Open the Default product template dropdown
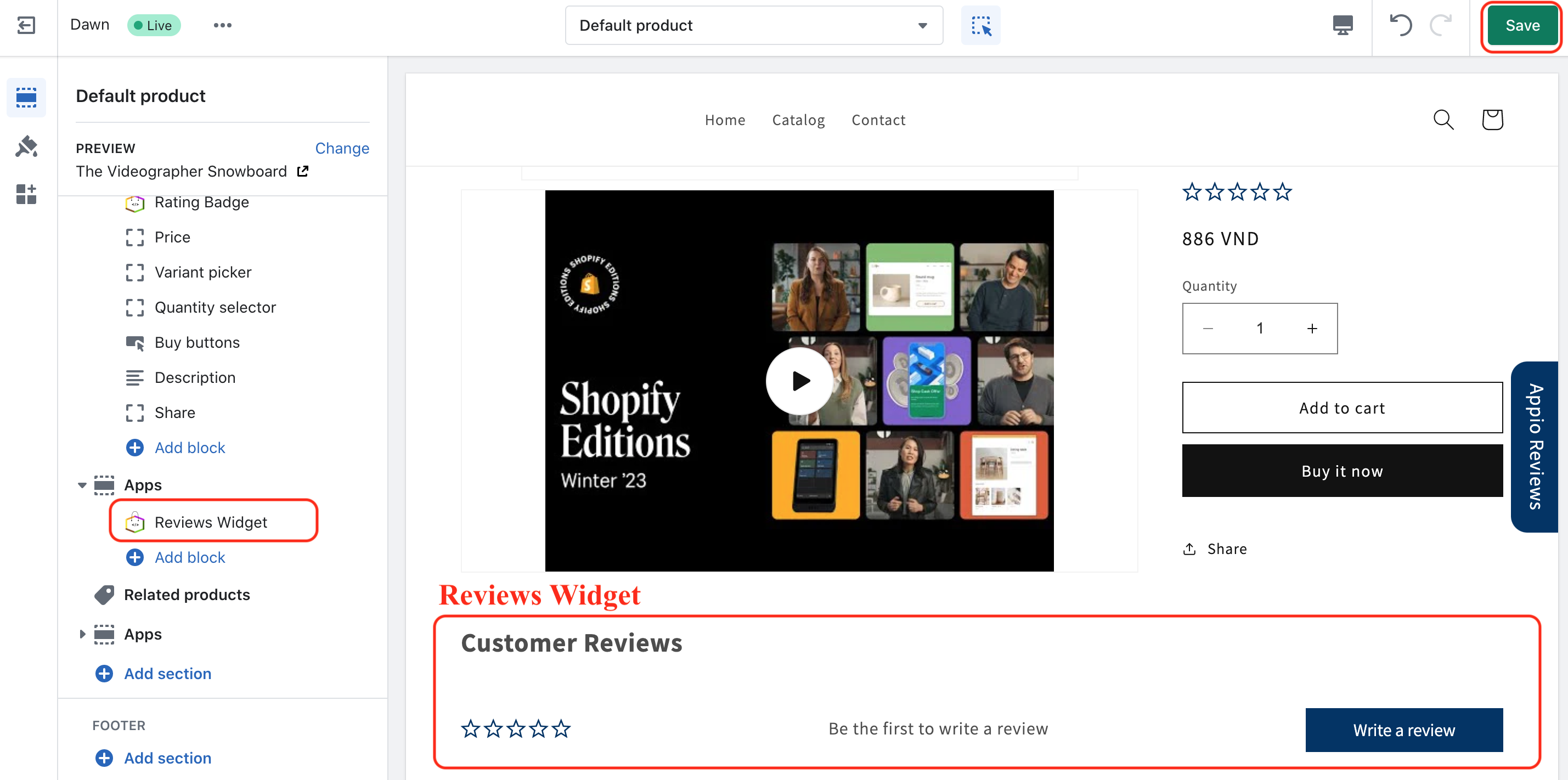 point(754,25)
